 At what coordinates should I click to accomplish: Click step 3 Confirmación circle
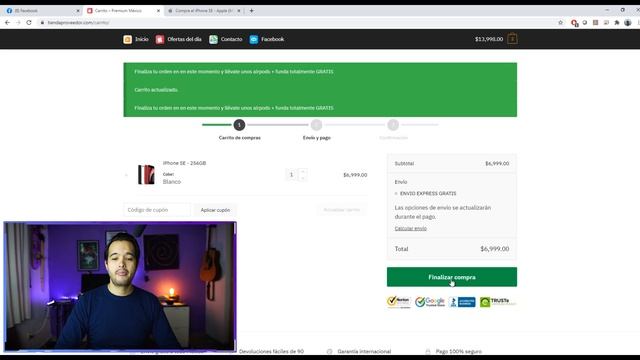point(393,125)
